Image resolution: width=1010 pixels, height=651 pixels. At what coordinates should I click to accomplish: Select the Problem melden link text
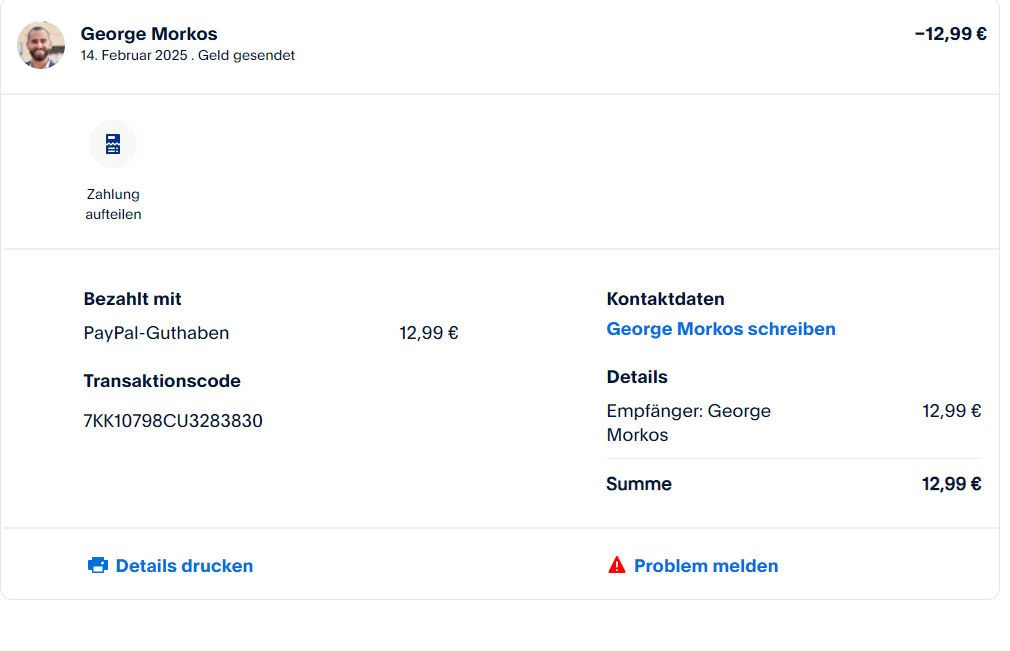pos(706,566)
